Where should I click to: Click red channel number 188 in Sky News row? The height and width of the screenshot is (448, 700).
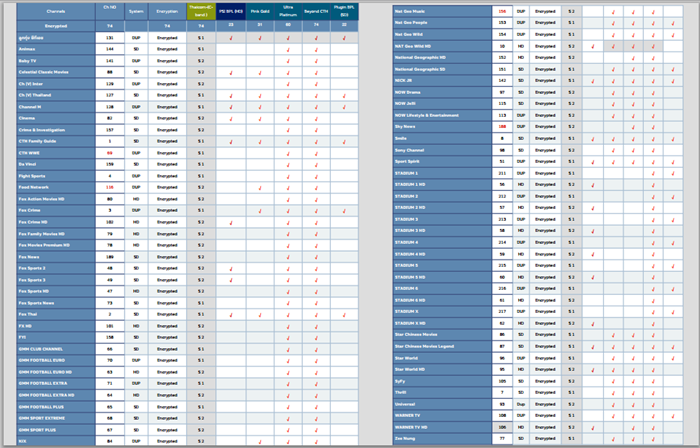pyautogui.click(x=502, y=127)
